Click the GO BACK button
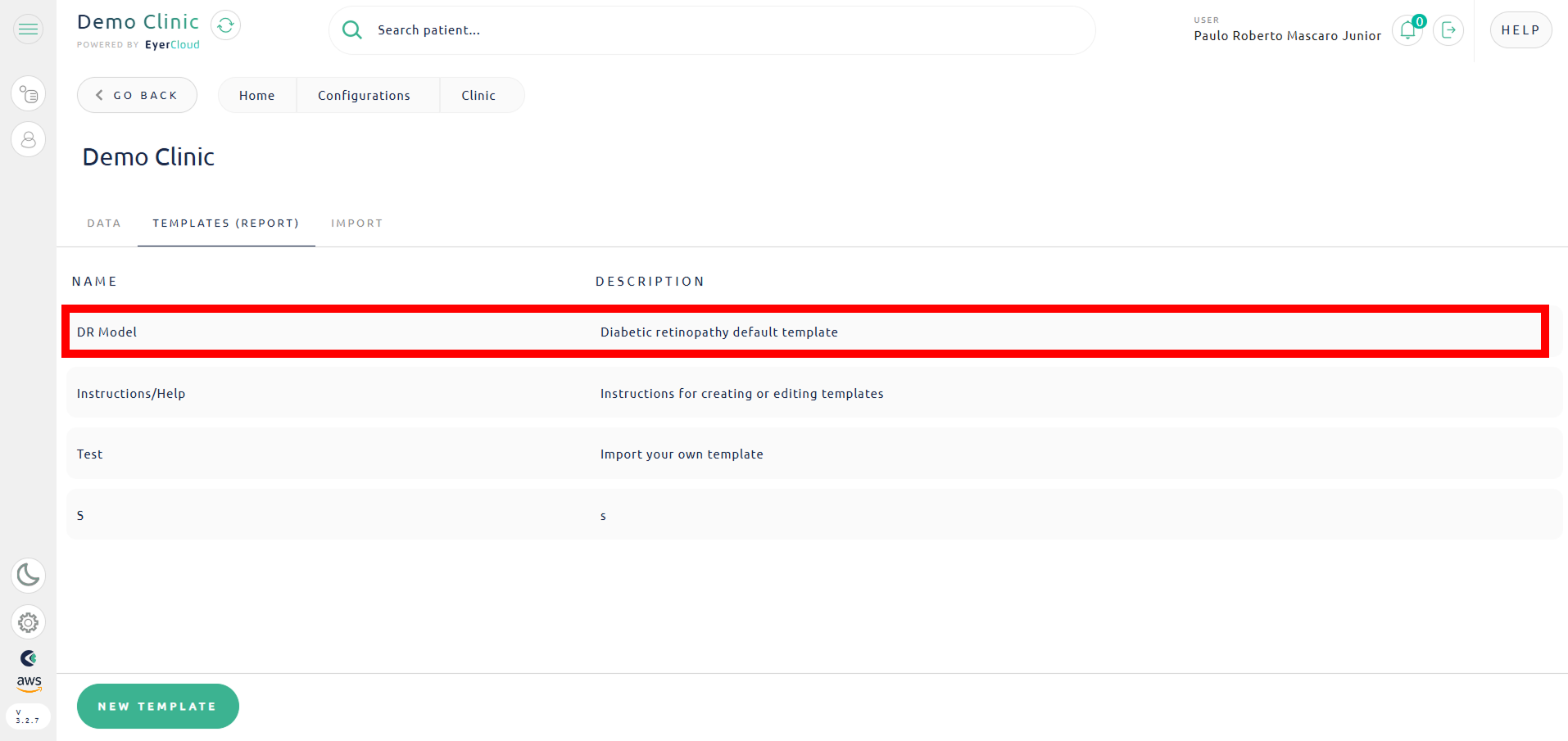 coord(137,95)
